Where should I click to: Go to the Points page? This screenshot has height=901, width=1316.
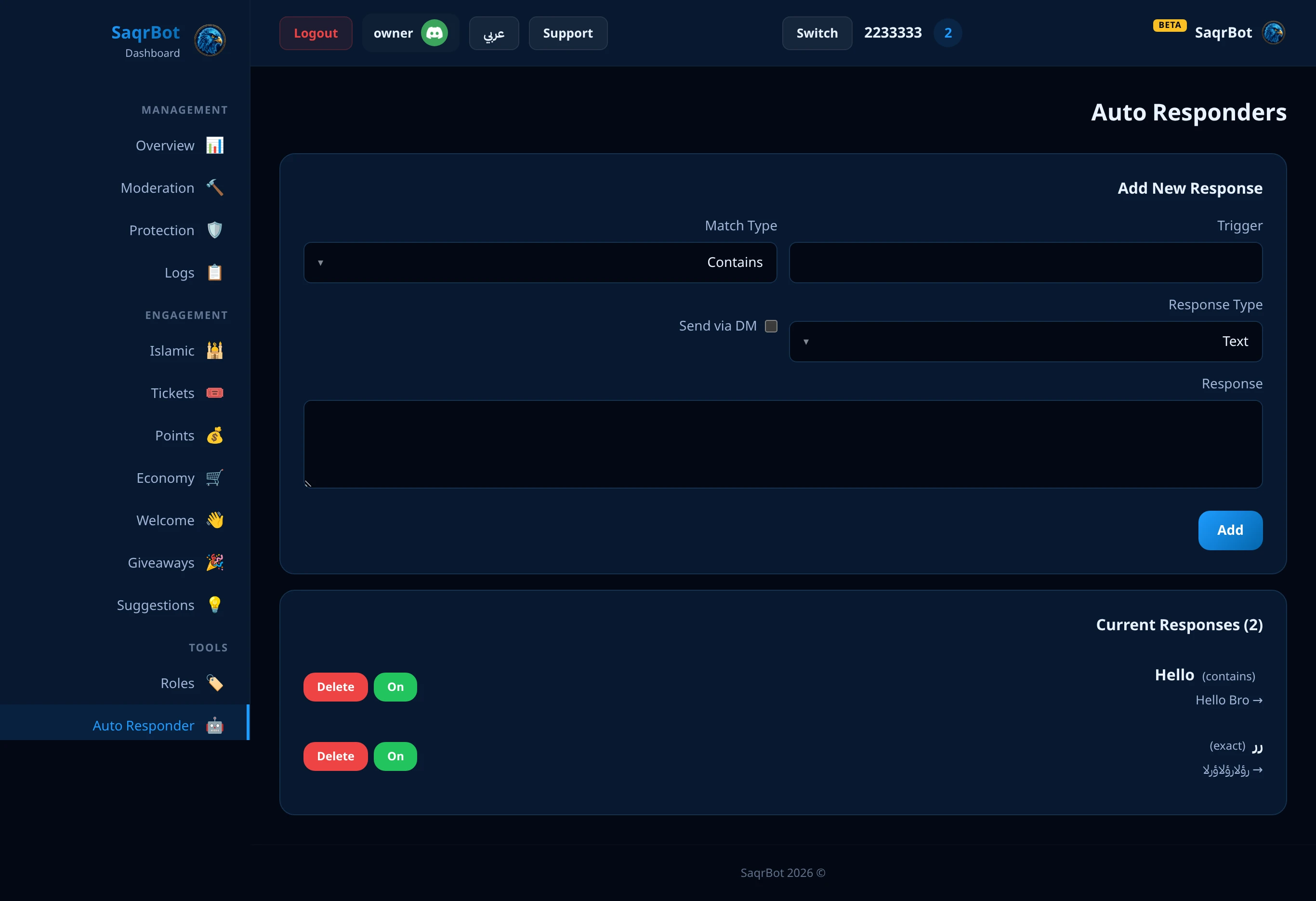[125, 436]
